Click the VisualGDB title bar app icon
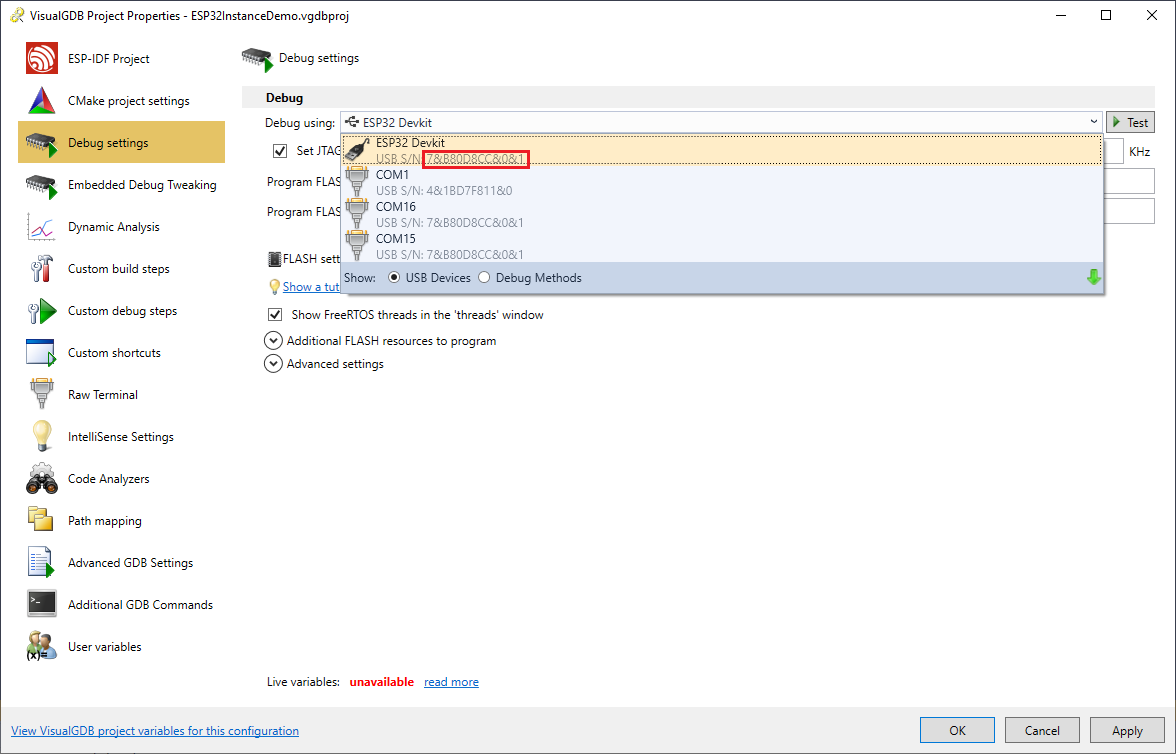1176x754 pixels. point(16,16)
